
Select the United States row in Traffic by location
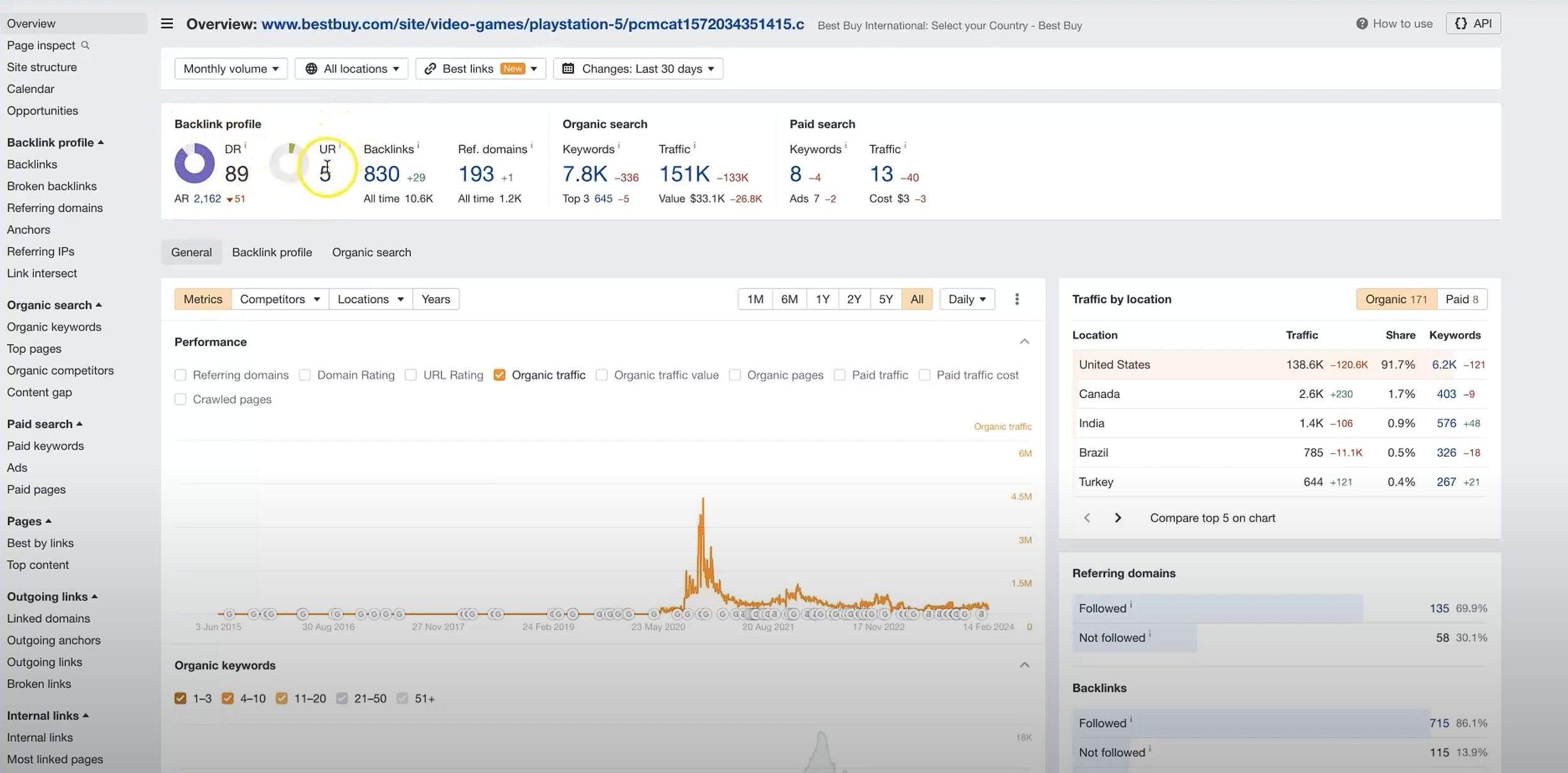[x=1114, y=365]
